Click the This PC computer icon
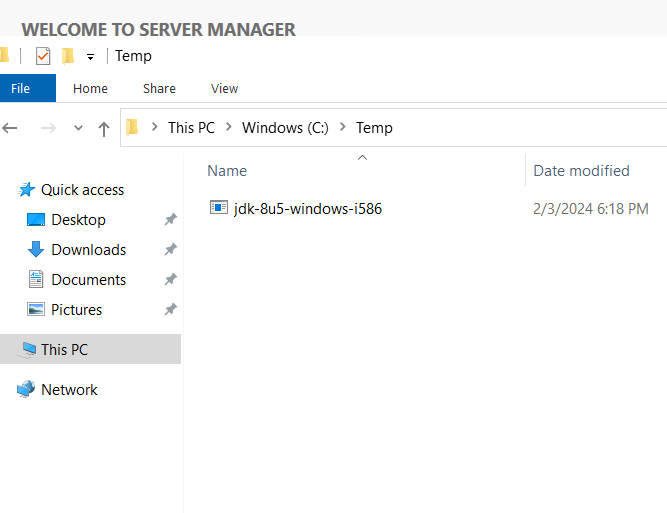The image size is (667, 513). (x=26, y=350)
